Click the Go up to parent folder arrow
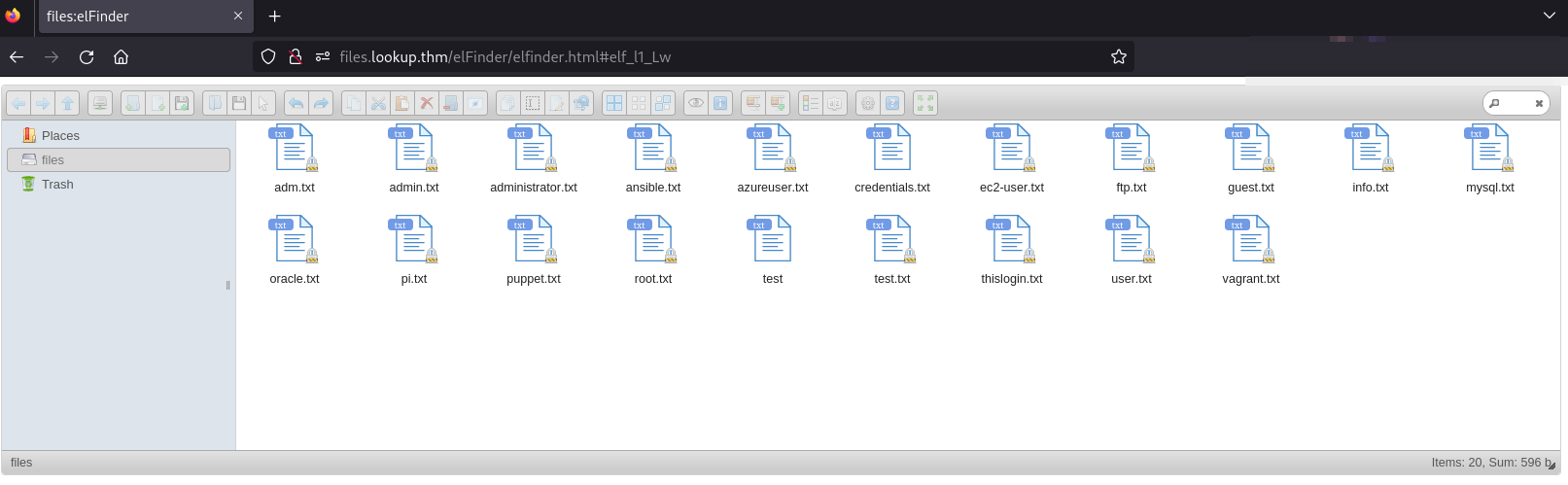1568x485 pixels. tap(68, 103)
